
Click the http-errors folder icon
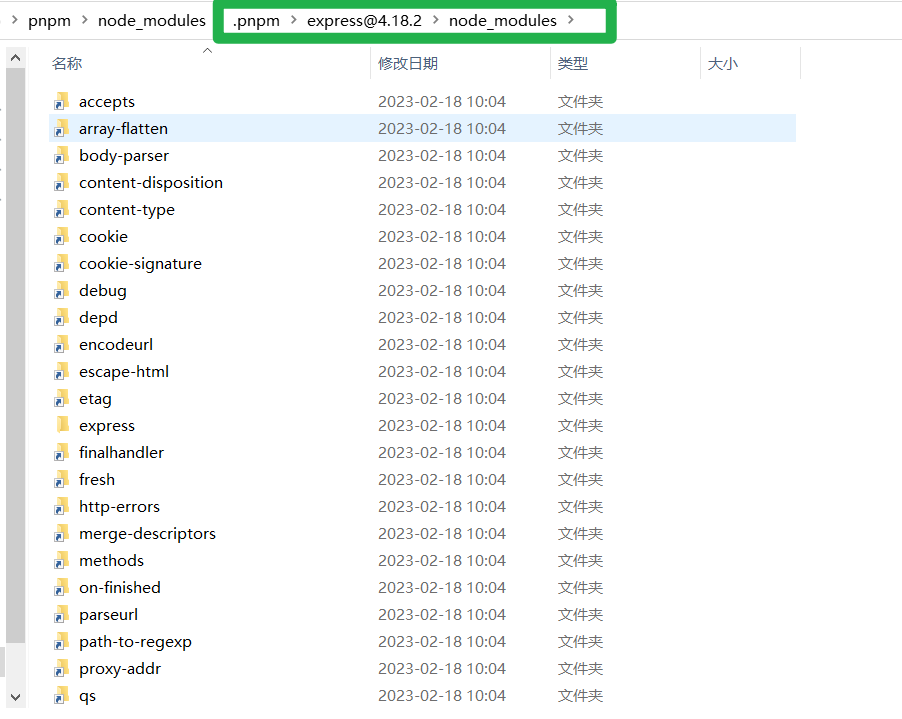(62, 507)
